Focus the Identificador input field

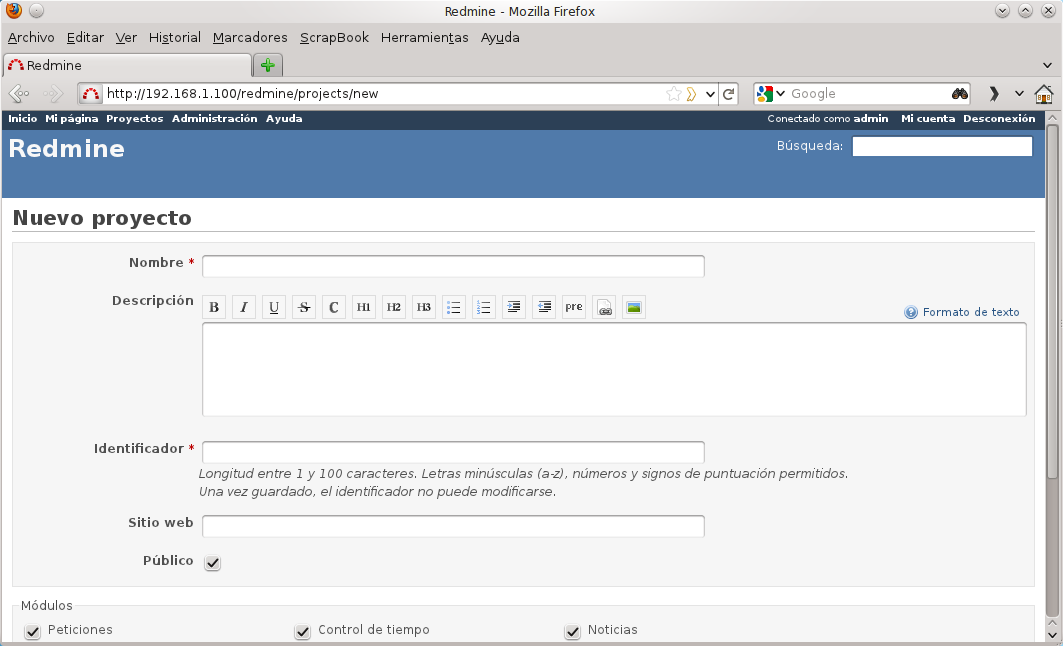point(454,452)
